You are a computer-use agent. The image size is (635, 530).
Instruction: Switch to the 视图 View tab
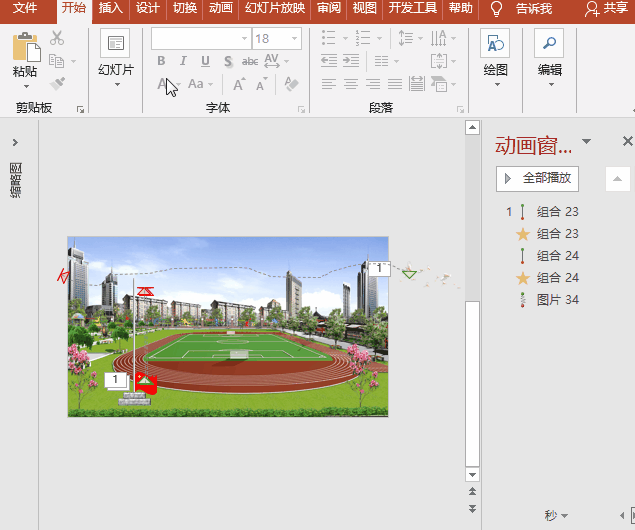click(364, 8)
